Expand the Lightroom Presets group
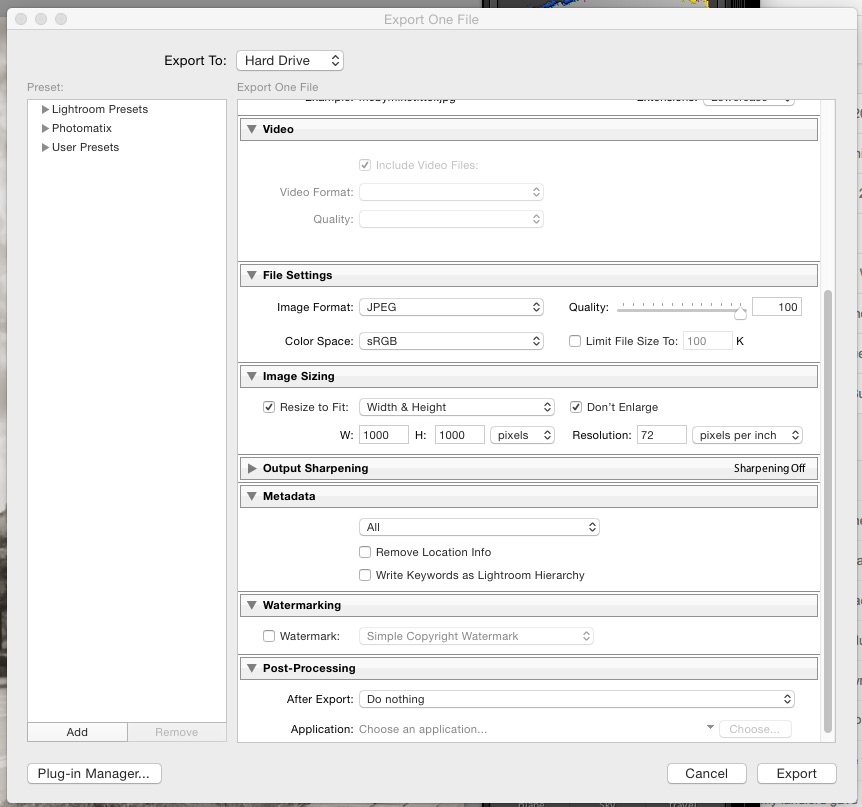 pyautogui.click(x=44, y=109)
